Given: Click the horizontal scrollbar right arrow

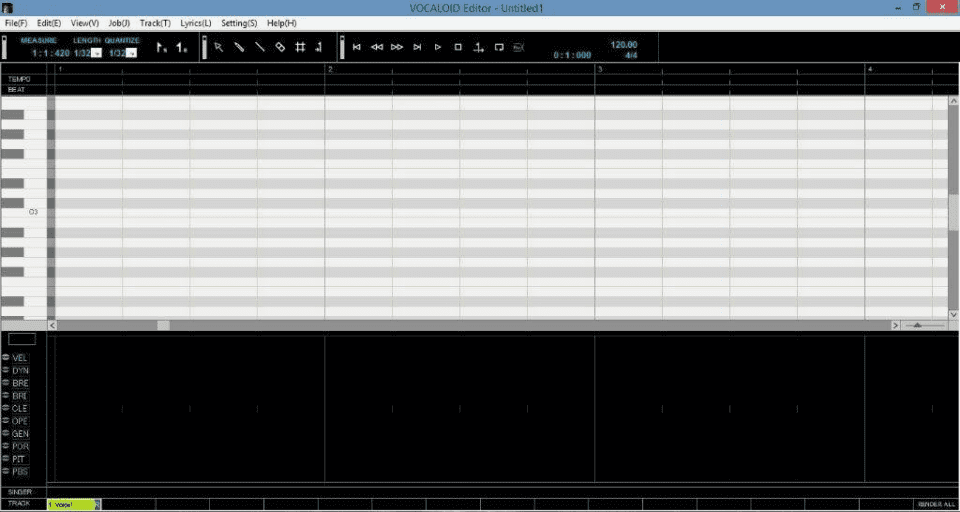Looking at the screenshot, I should click(895, 325).
